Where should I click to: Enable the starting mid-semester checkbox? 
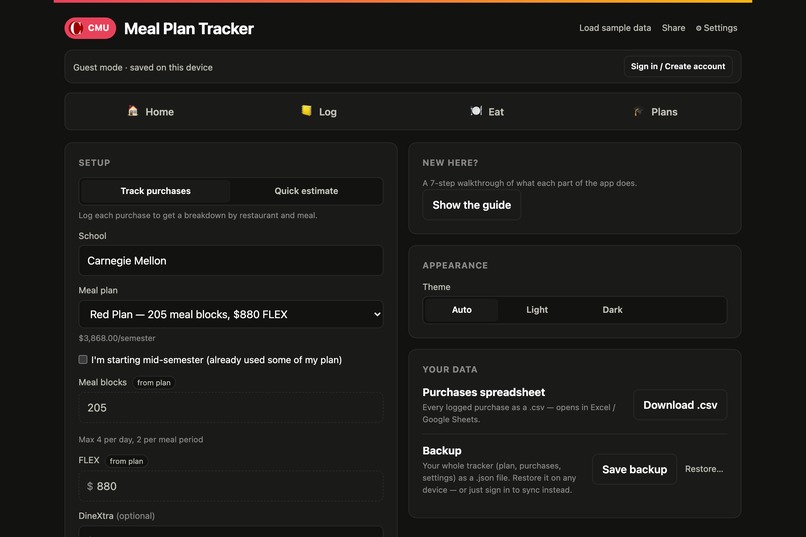pos(83,360)
